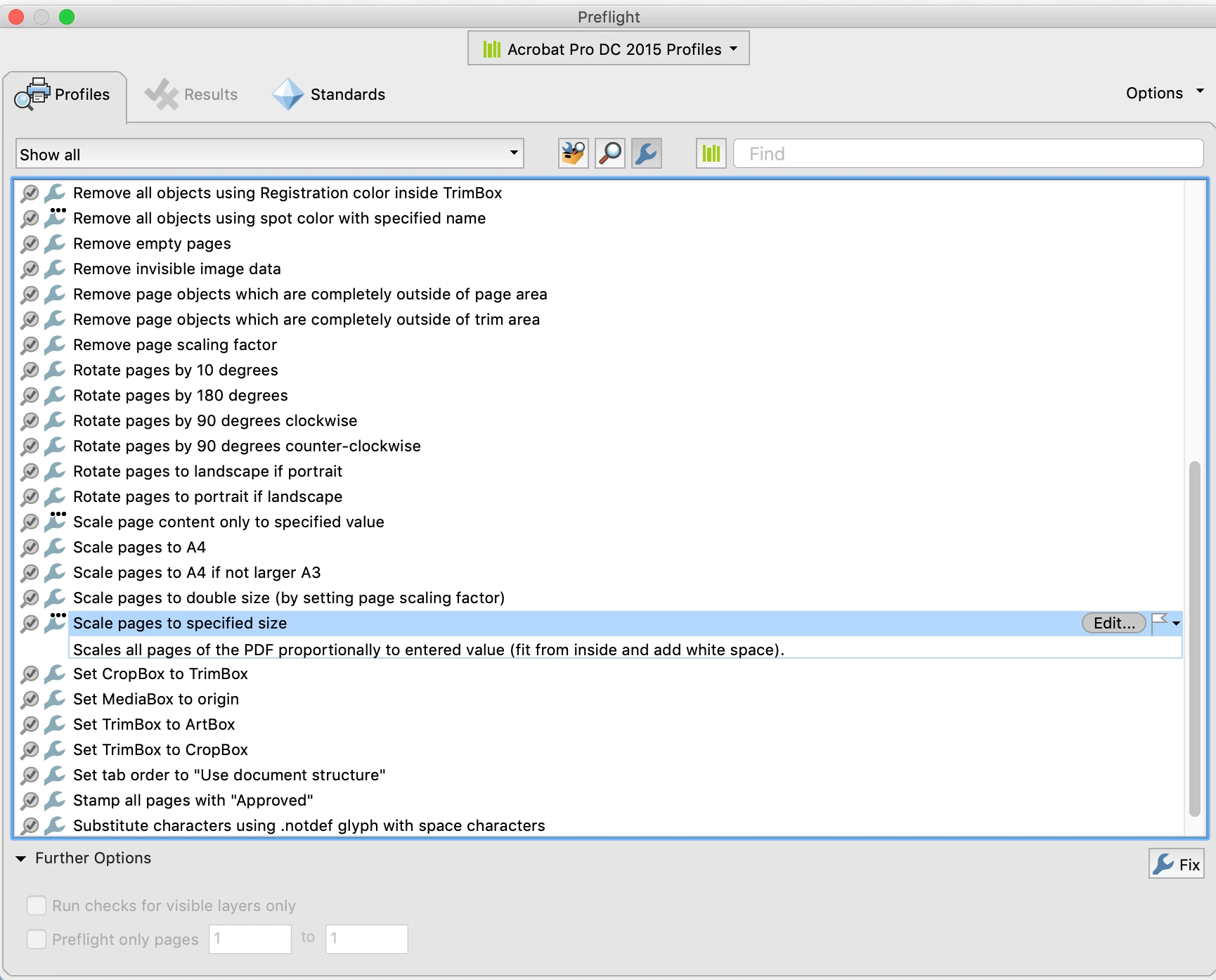Select Scale pages to double size fixup
Image resolution: width=1216 pixels, height=980 pixels.
tap(289, 598)
